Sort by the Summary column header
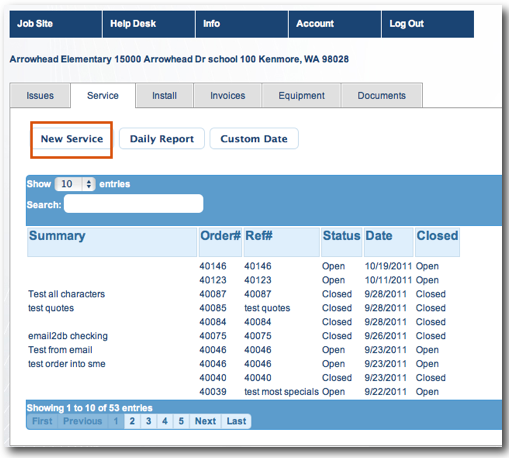The height and width of the screenshot is (458, 509). (x=112, y=242)
